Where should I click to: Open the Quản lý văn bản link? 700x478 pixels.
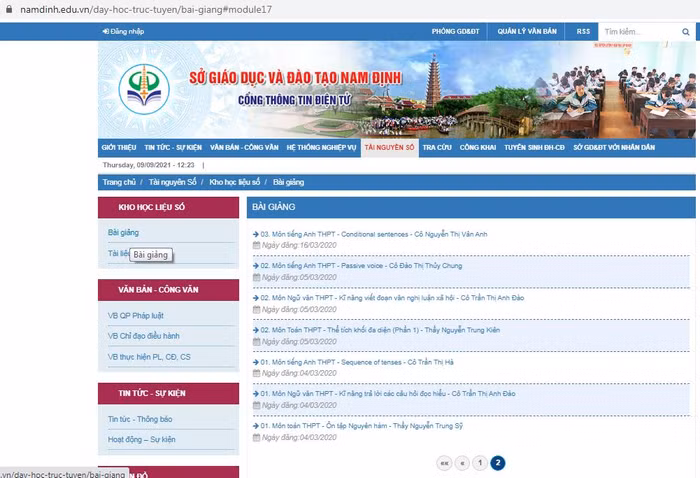527,32
